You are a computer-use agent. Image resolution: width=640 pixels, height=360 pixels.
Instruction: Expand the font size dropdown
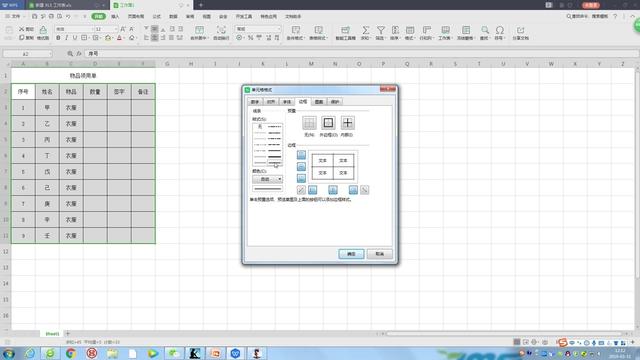(x=116, y=29)
